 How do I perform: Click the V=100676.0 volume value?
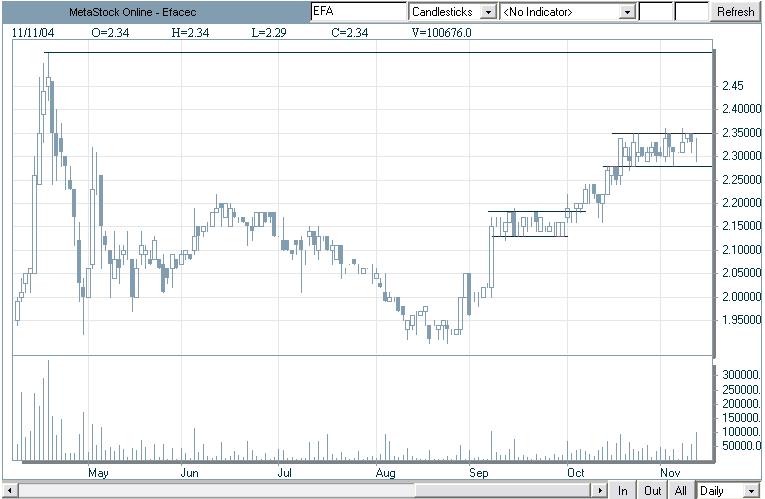coord(442,33)
